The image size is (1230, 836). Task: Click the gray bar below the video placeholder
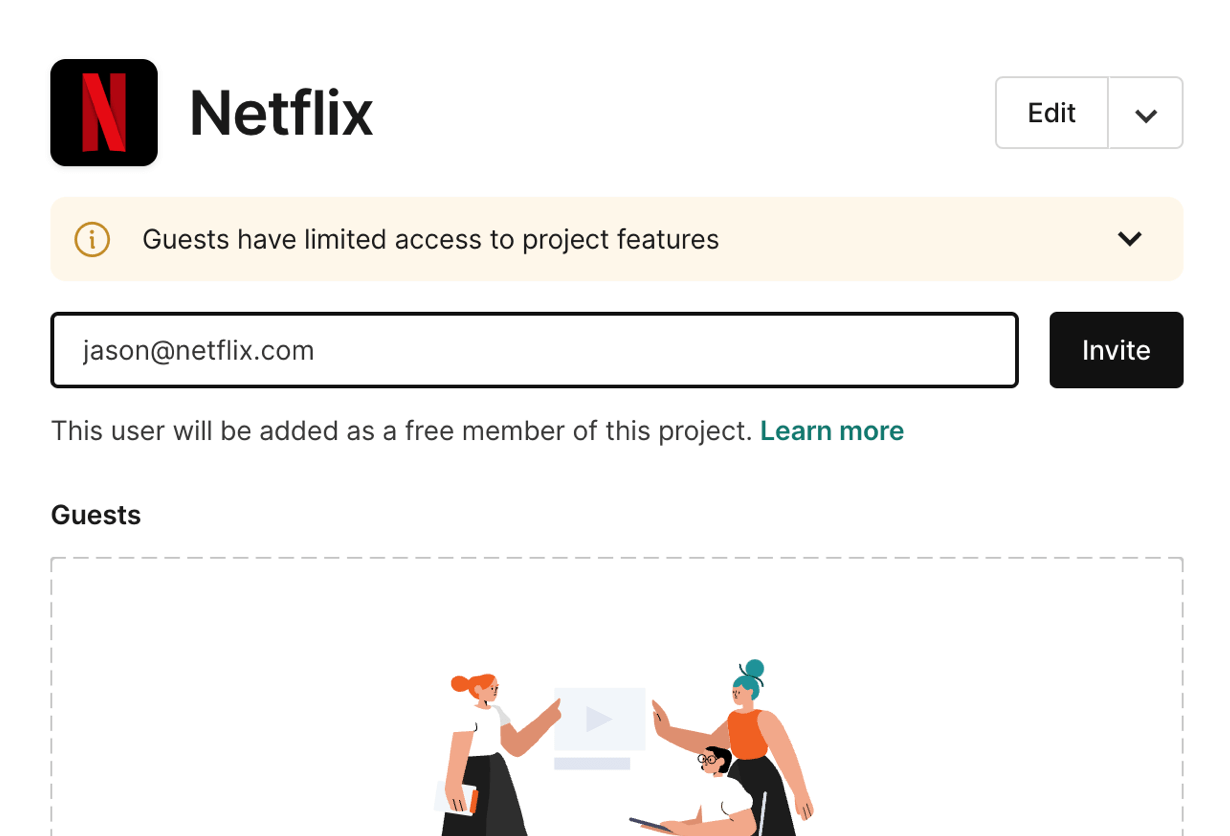(592, 764)
